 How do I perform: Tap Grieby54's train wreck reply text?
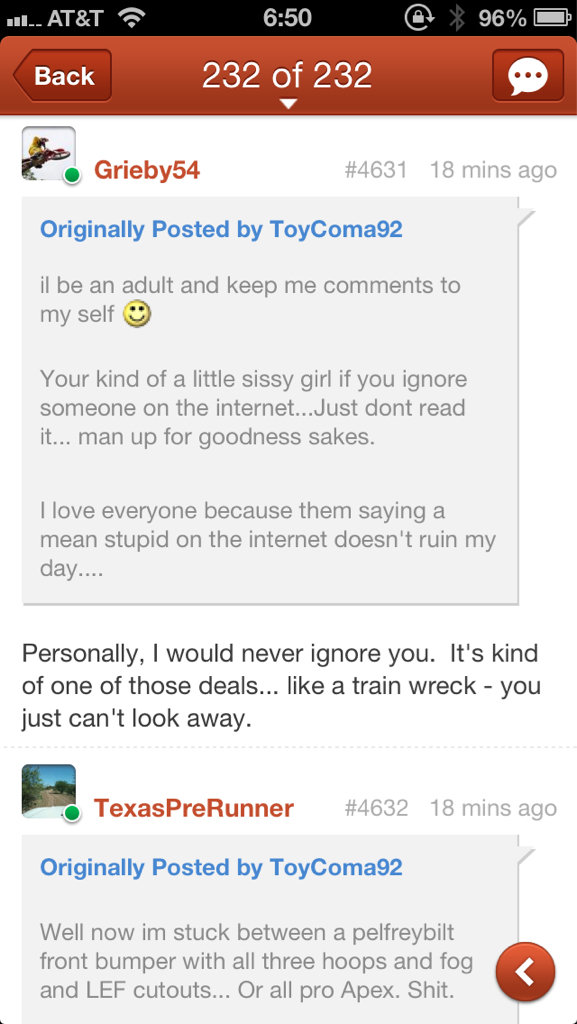(x=281, y=686)
